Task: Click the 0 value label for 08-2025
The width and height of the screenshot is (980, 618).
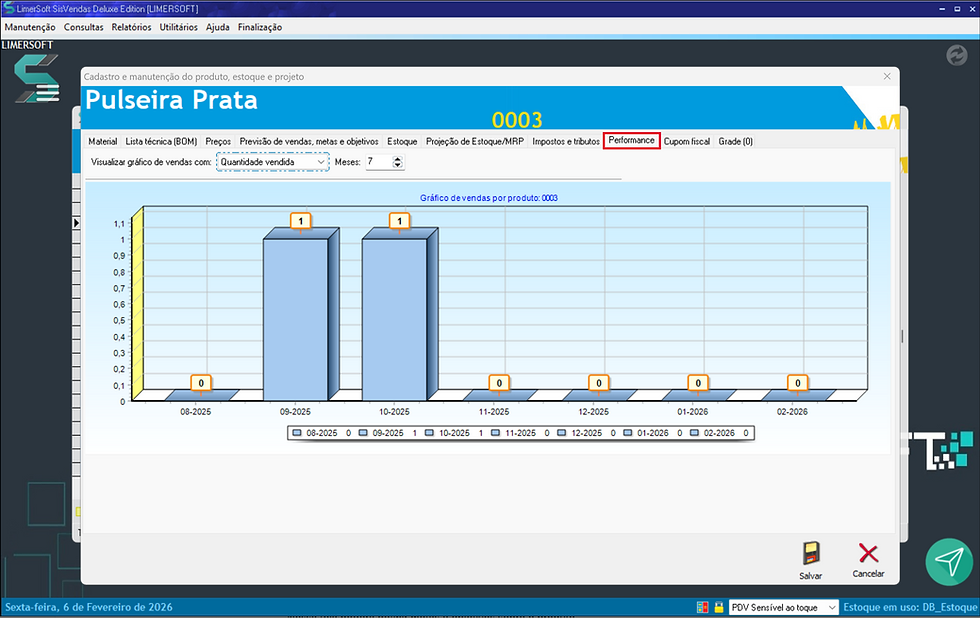Action: (201, 383)
